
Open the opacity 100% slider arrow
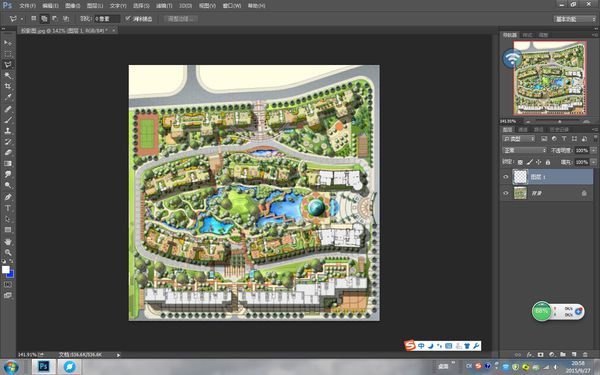[593, 150]
